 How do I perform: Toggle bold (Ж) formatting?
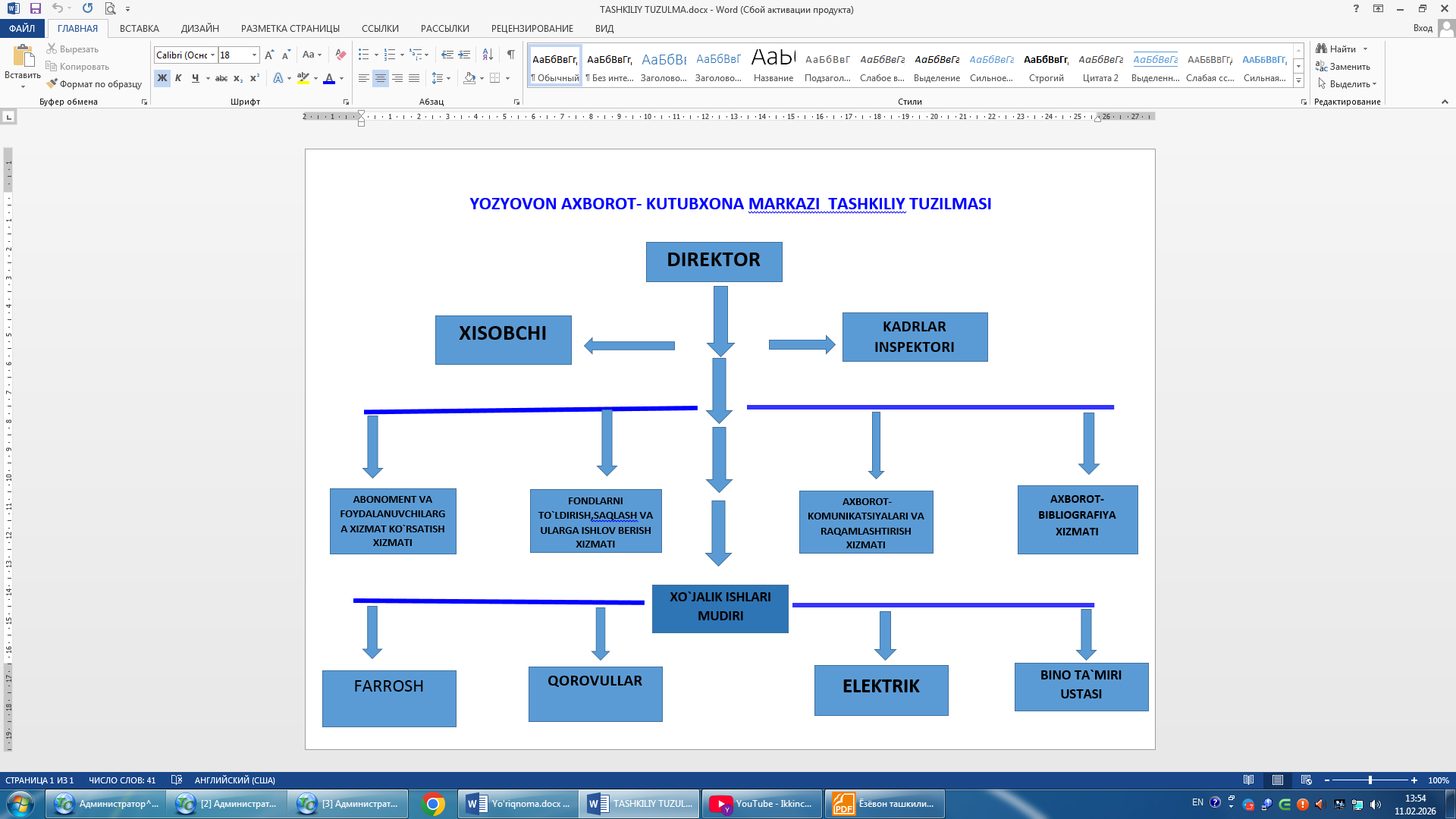point(162,78)
